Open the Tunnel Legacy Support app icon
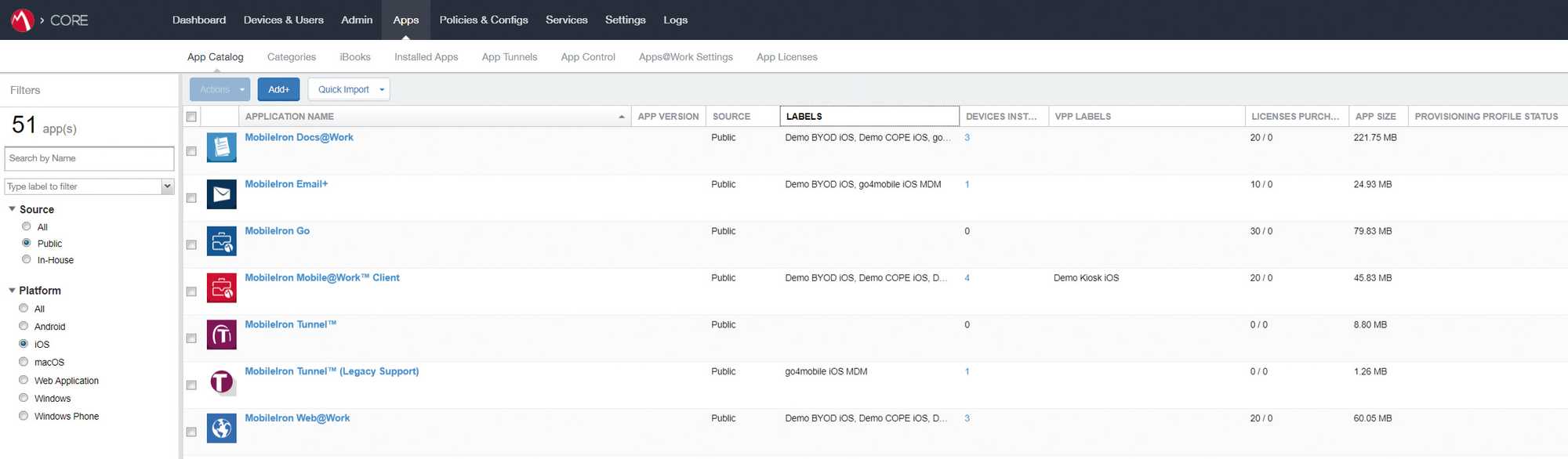 coord(222,382)
